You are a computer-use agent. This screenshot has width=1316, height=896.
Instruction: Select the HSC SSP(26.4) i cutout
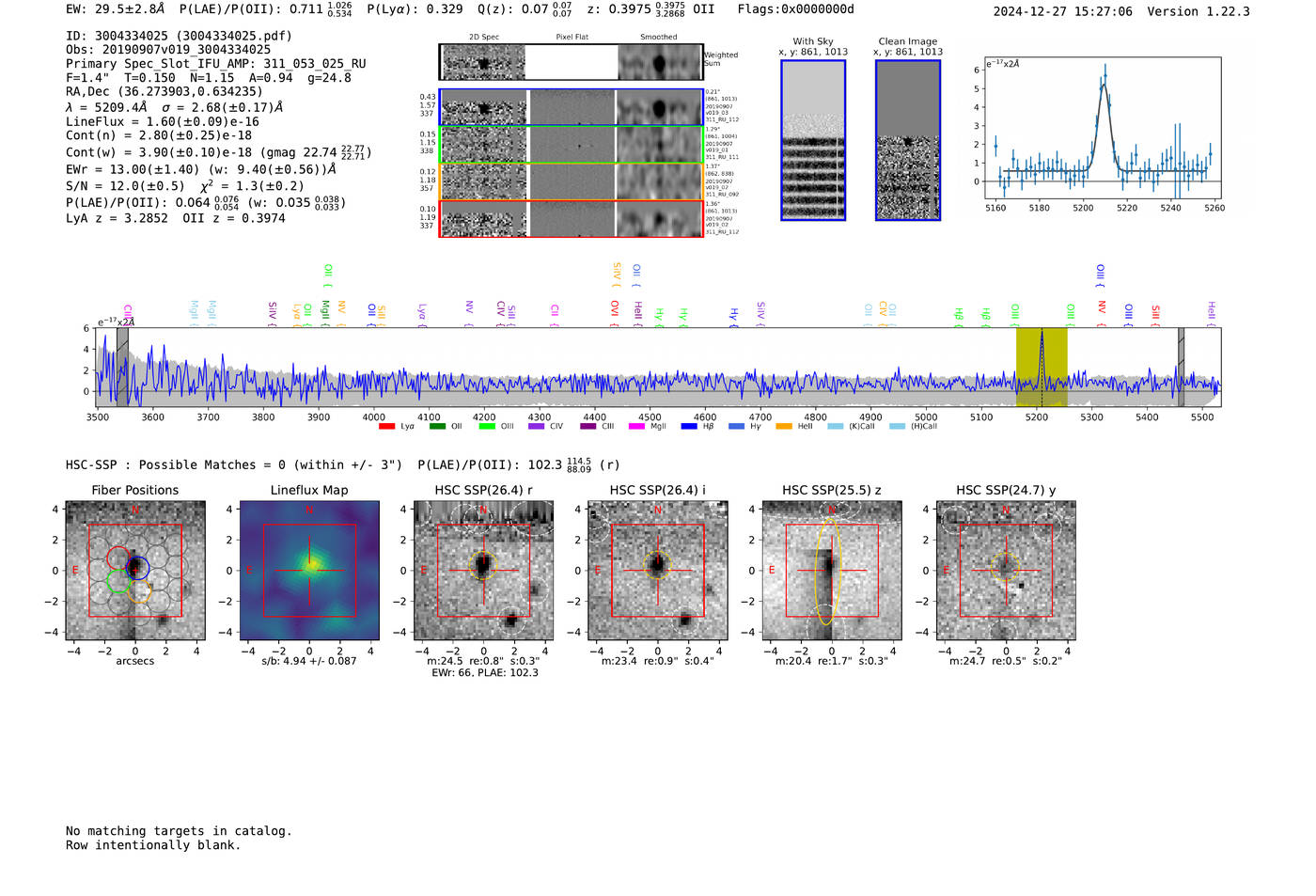657,570
